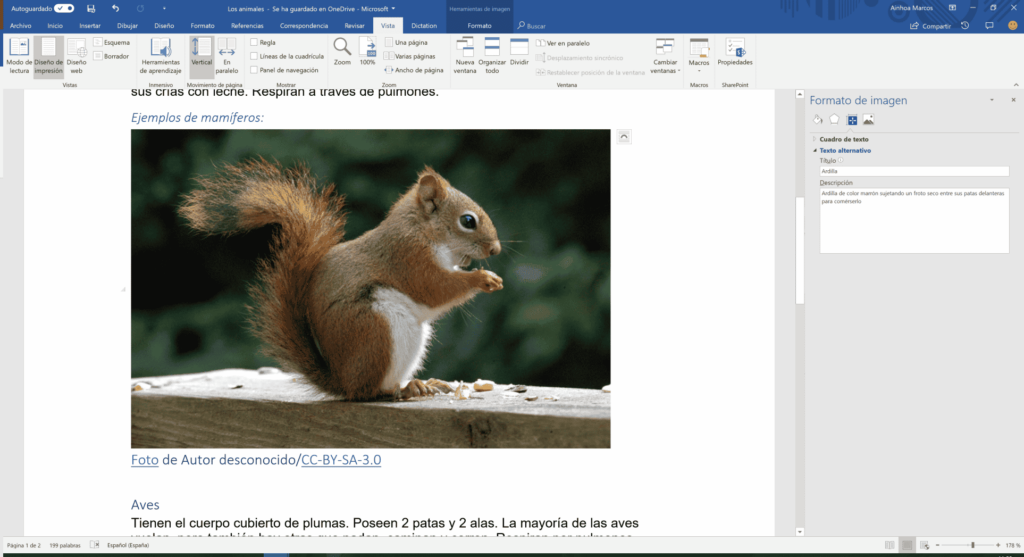Switch to Diseño web view
Image resolution: width=1024 pixels, height=557 pixels.
[x=76, y=56]
